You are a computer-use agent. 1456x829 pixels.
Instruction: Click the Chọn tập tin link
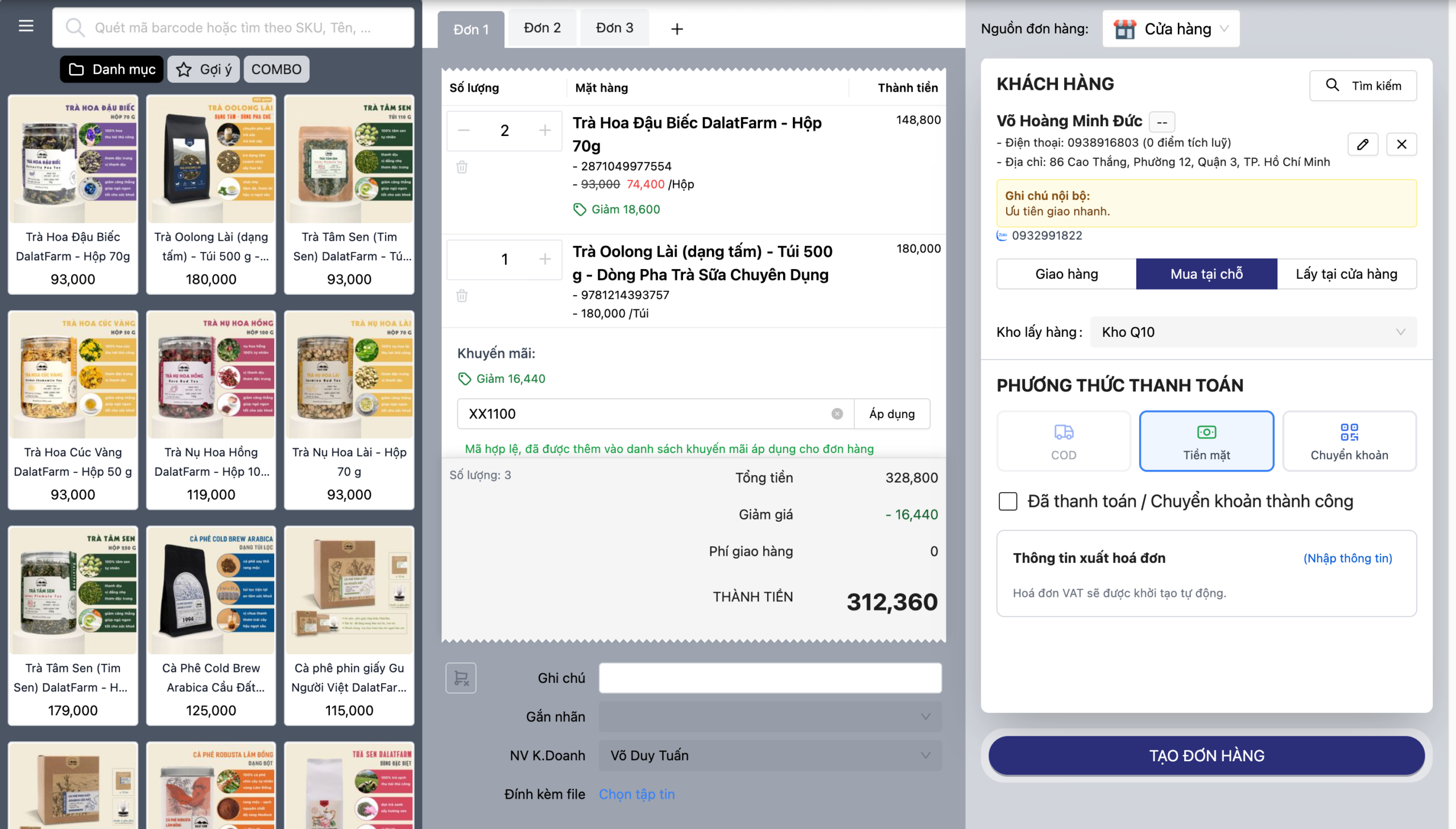[636, 794]
